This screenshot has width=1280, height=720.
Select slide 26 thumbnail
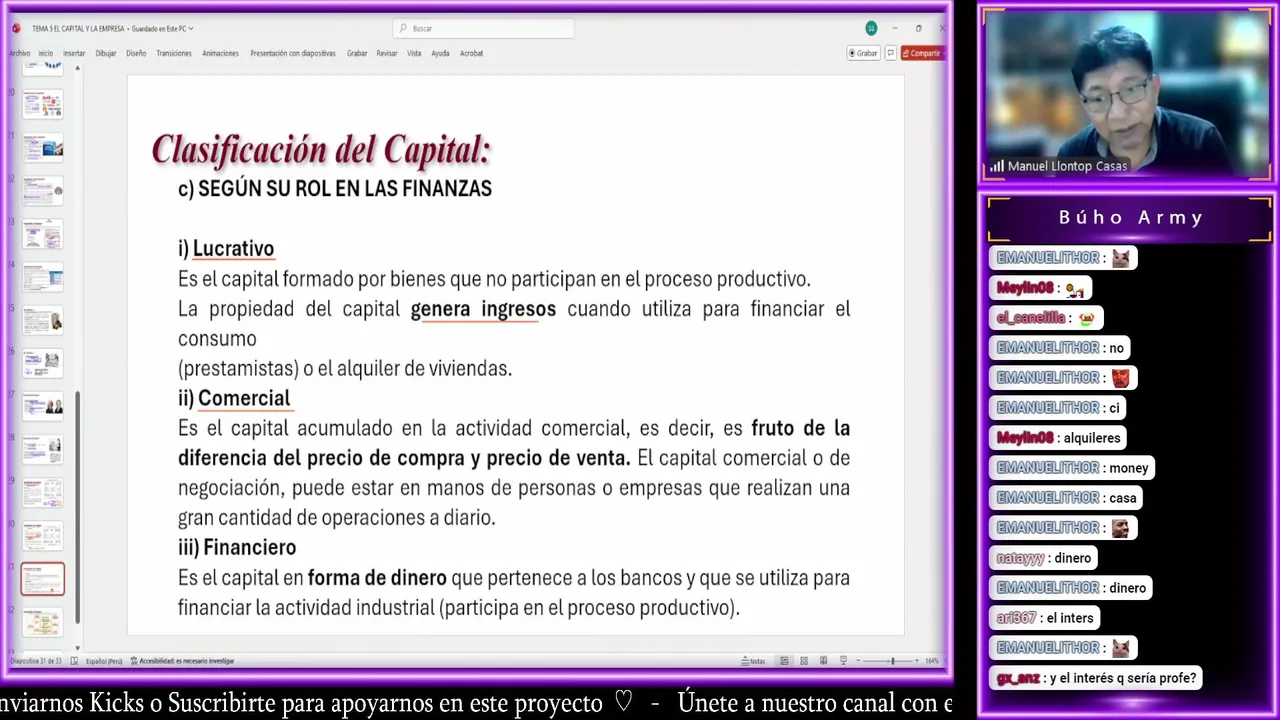43,363
